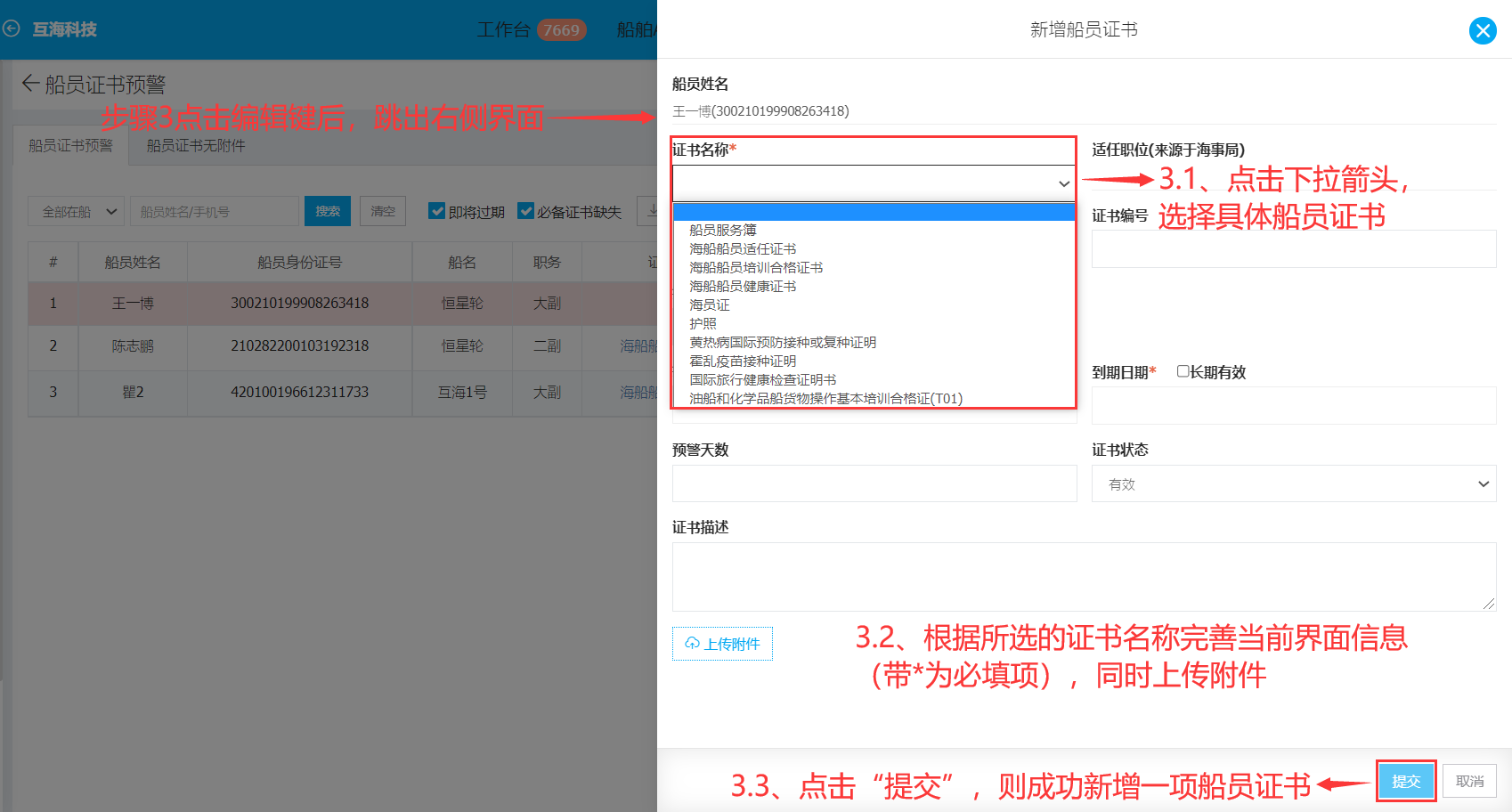The image size is (1512, 812).
Task: Open the 证书状态 dropdown showing 有效
Action: 1294,483
